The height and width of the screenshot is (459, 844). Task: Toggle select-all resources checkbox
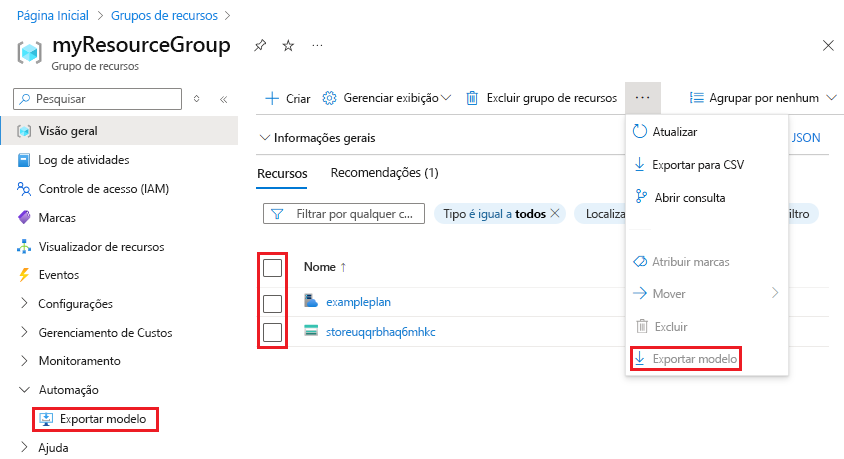tap(272, 267)
